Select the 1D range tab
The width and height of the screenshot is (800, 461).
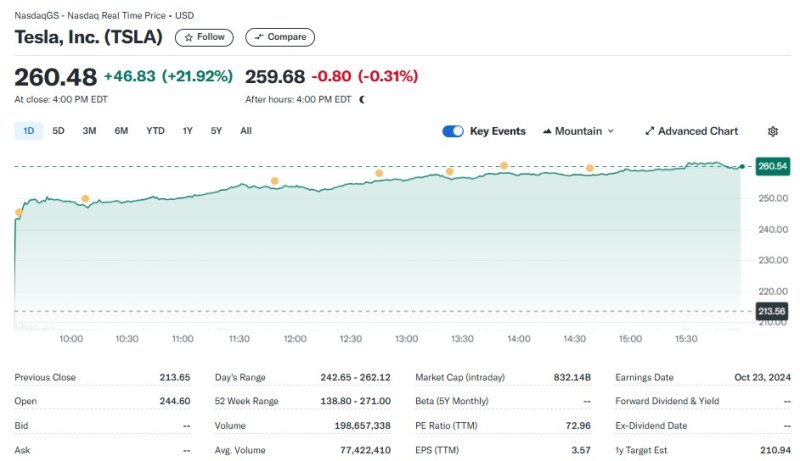[x=29, y=131]
